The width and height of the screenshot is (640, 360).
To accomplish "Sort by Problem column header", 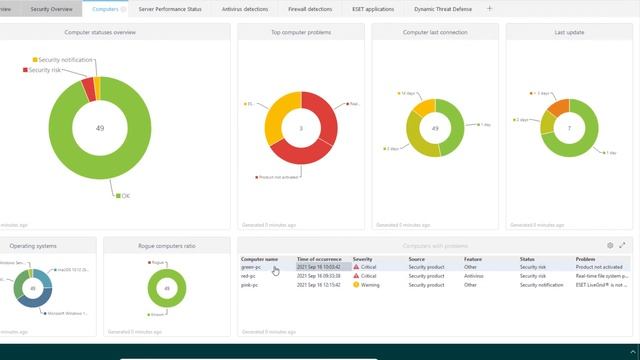I will pyautogui.click(x=585, y=259).
